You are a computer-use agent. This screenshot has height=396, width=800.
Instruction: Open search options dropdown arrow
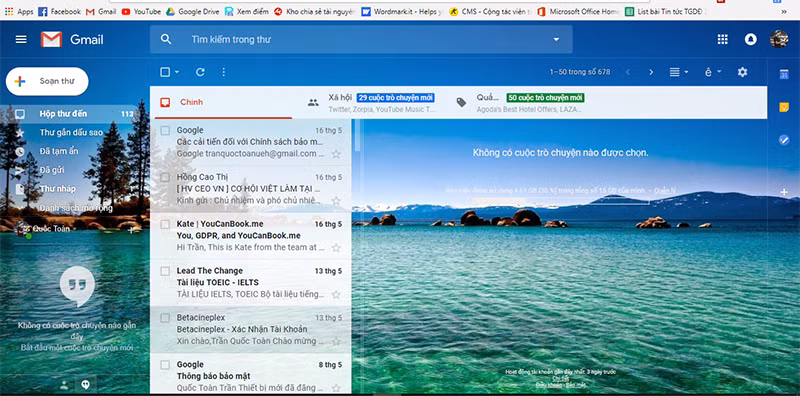(556, 39)
